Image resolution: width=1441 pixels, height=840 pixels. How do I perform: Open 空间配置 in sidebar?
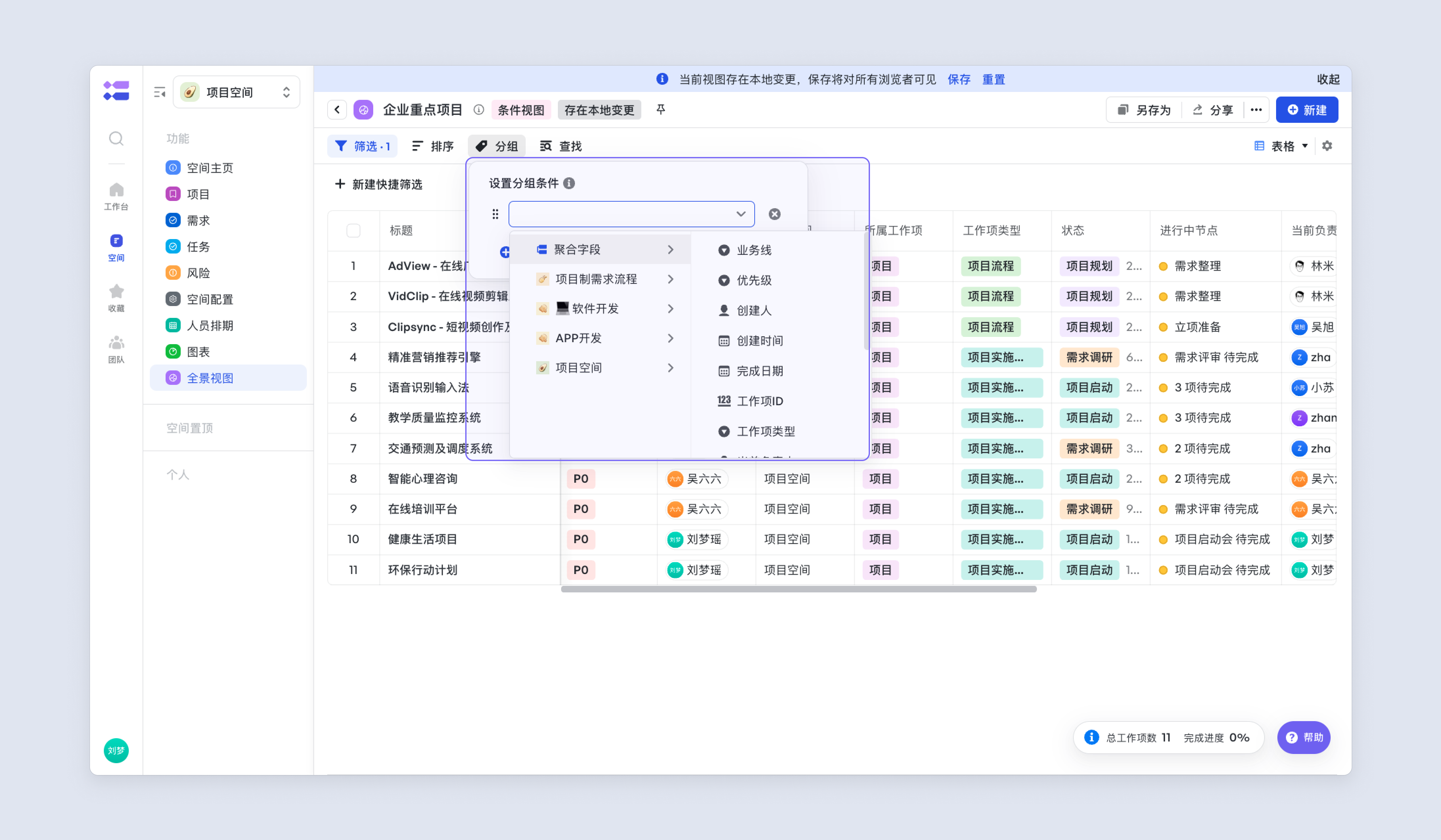(x=228, y=299)
